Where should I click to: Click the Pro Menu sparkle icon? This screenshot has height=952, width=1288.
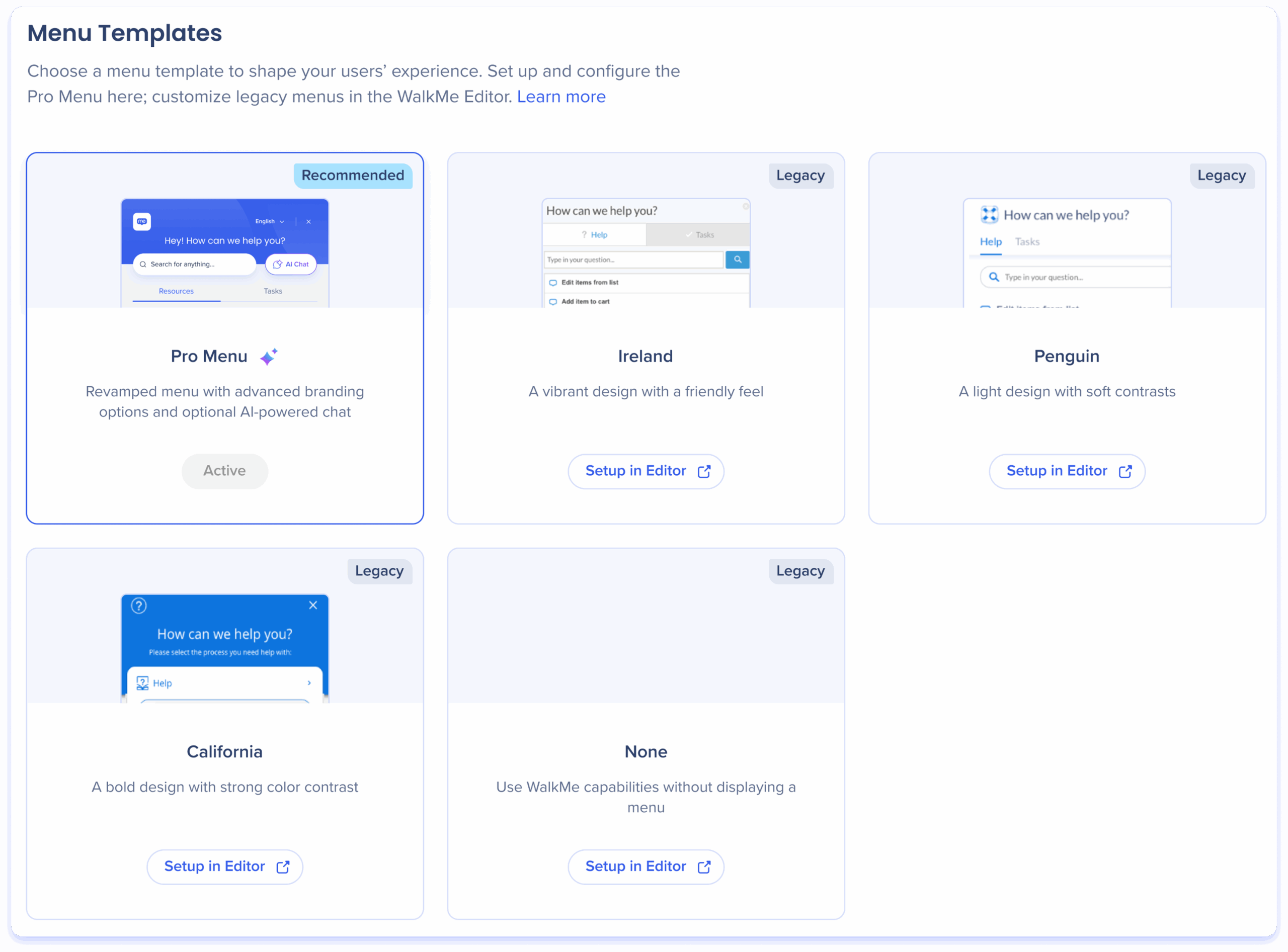point(269,357)
